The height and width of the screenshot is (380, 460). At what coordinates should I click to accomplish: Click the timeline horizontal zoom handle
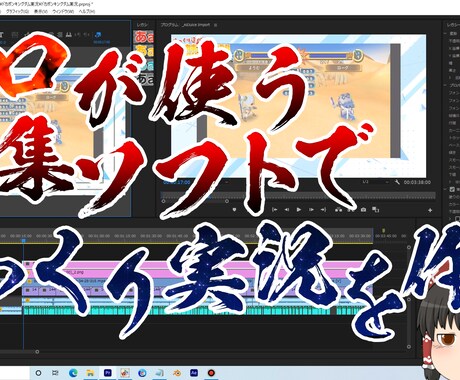click(x=37, y=352)
